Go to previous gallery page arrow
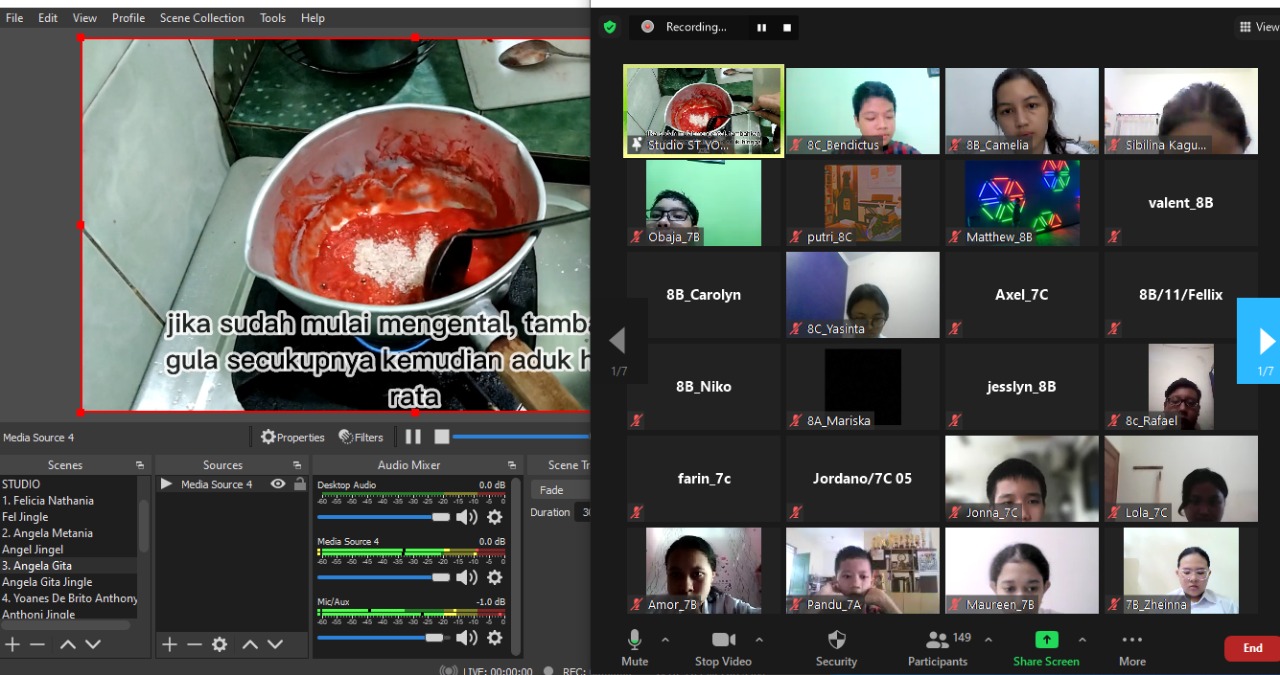The image size is (1280, 675). pos(618,341)
